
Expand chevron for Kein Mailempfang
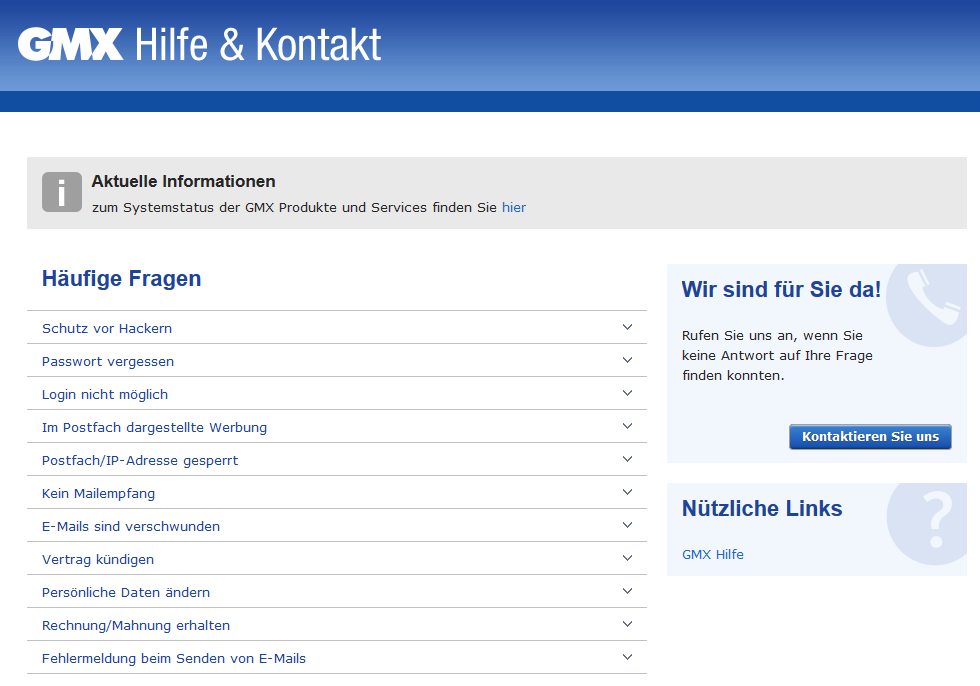click(x=628, y=492)
